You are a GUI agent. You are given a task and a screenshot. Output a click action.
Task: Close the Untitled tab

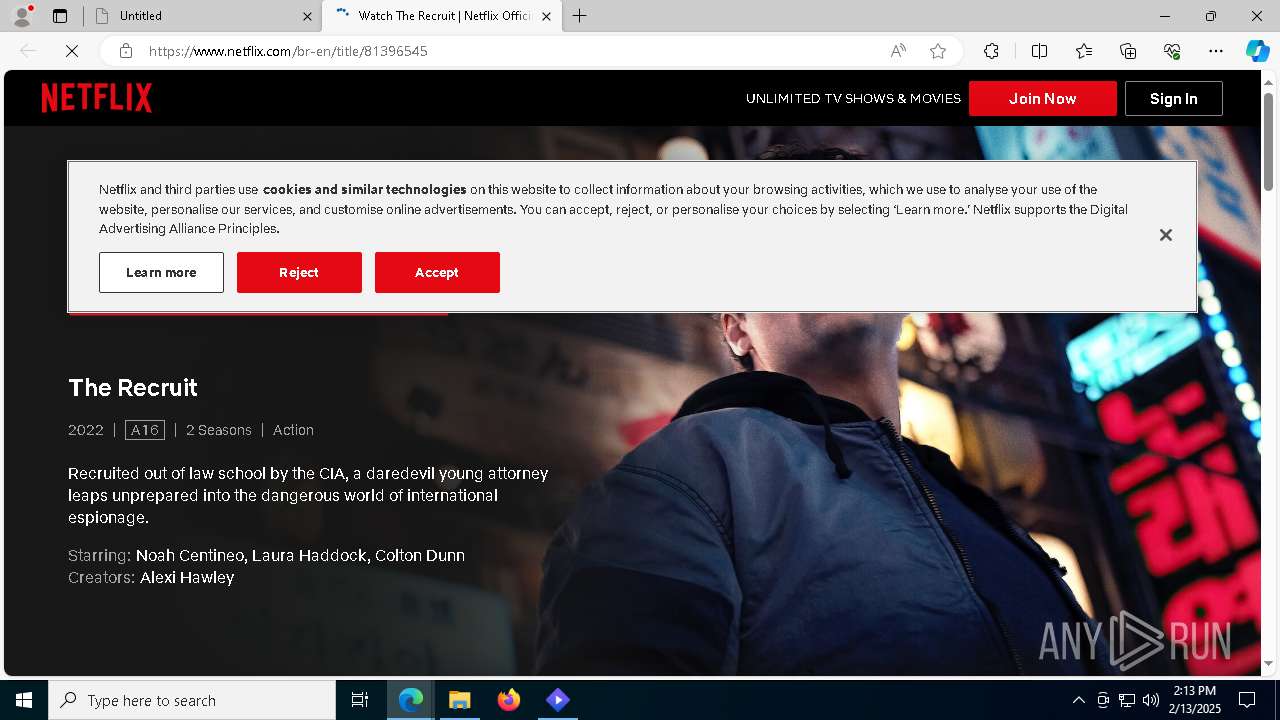click(307, 16)
